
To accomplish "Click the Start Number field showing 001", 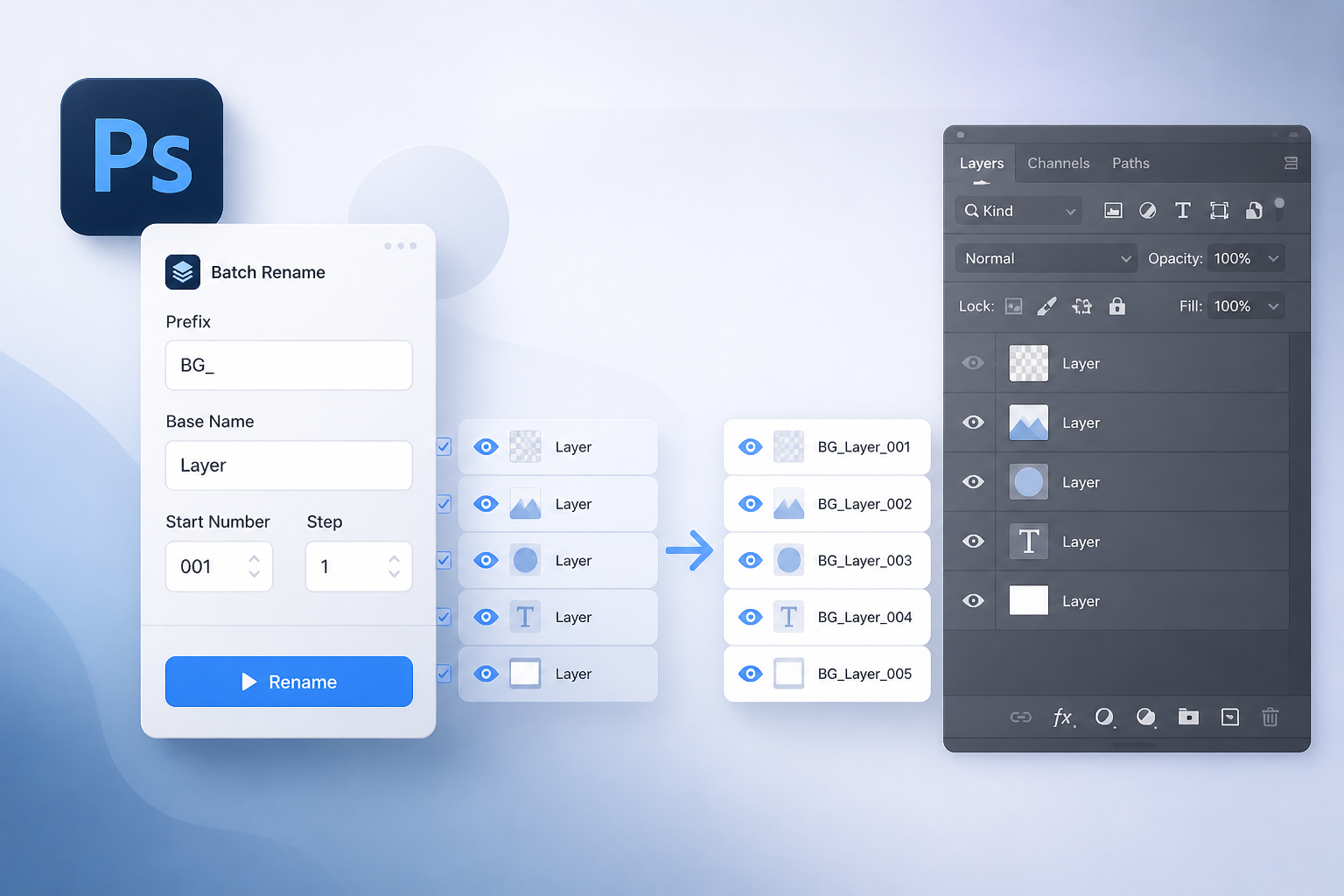I will pyautogui.click(x=219, y=566).
